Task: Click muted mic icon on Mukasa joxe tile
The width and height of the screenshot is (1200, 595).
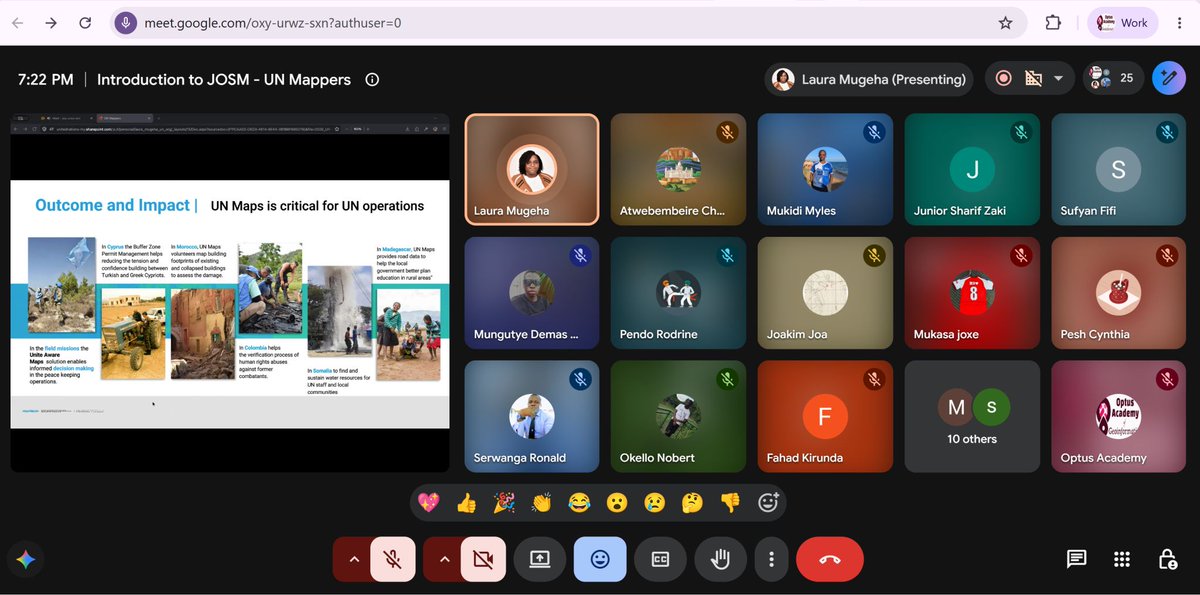Action: [1020, 256]
